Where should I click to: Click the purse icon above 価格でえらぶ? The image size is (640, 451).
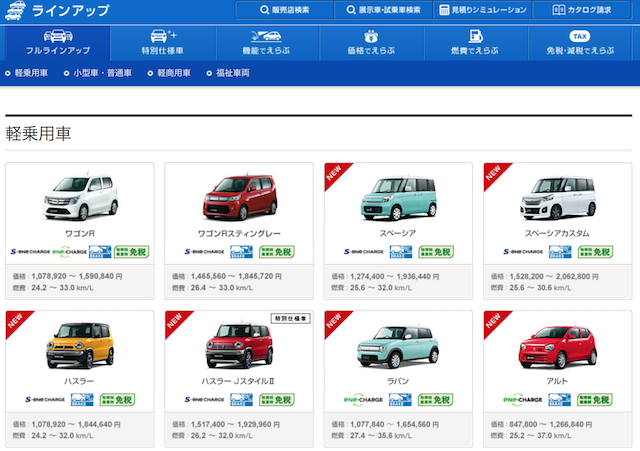point(371,36)
